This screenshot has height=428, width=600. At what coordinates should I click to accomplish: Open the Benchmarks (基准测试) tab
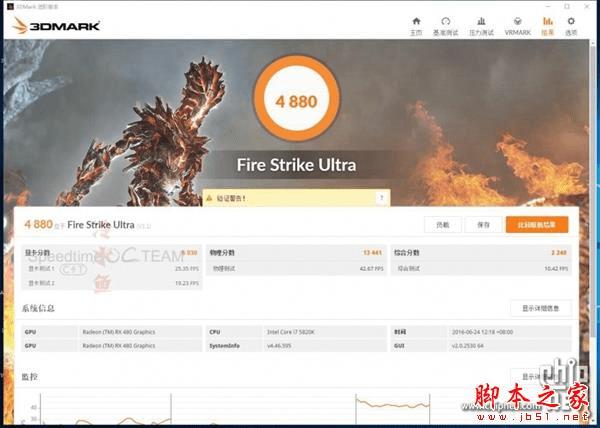(445, 26)
